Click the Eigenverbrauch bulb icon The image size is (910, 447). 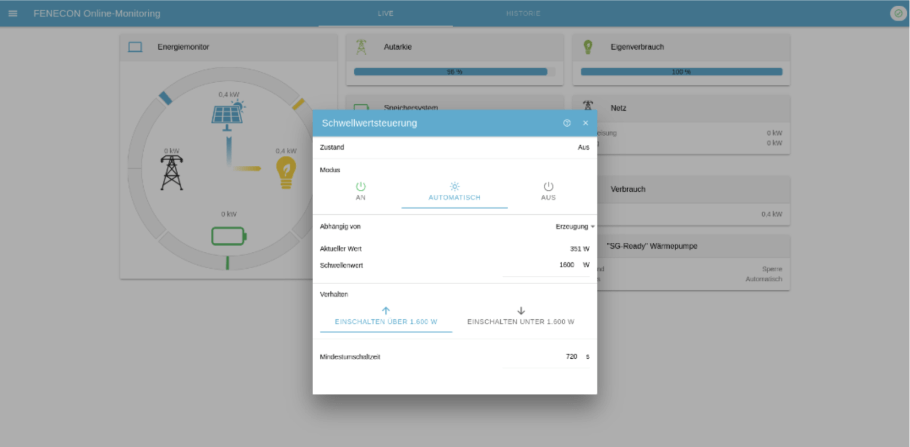[588, 47]
